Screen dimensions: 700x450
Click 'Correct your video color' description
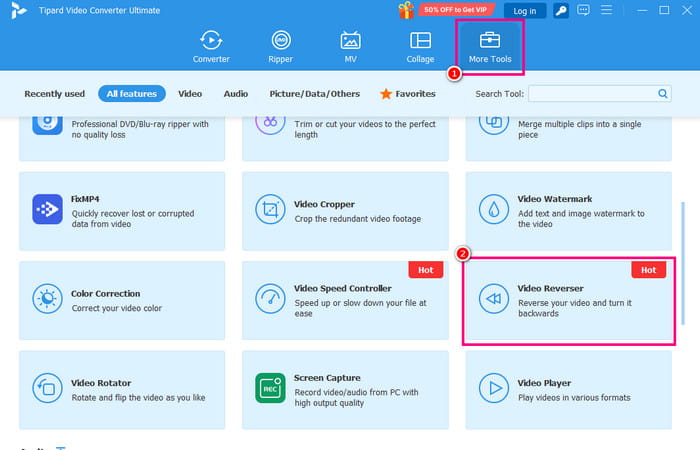click(x=117, y=308)
